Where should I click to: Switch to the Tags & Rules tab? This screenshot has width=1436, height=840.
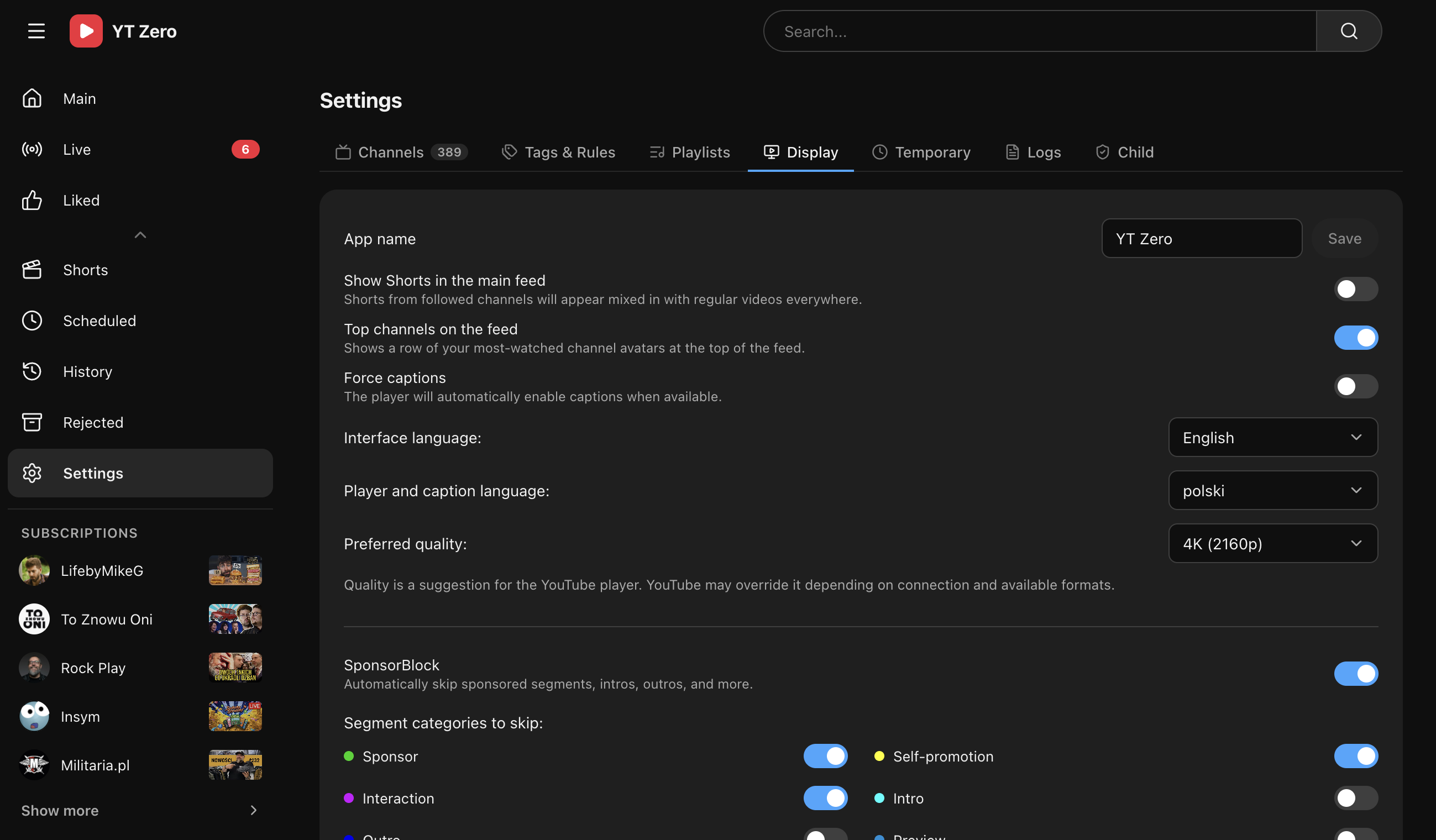point(558,152)
